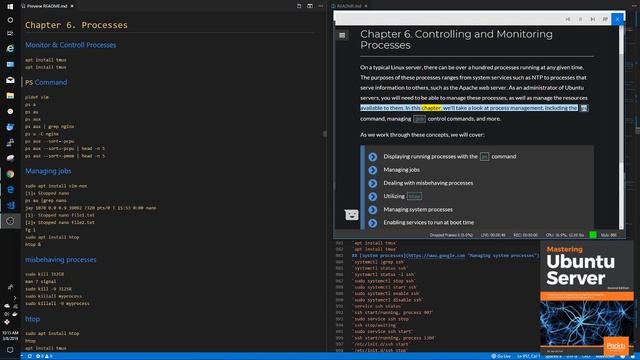Show hidden system tray icons chevron
The height and width of the screenshot is (360, 640).
pos(15,298)
